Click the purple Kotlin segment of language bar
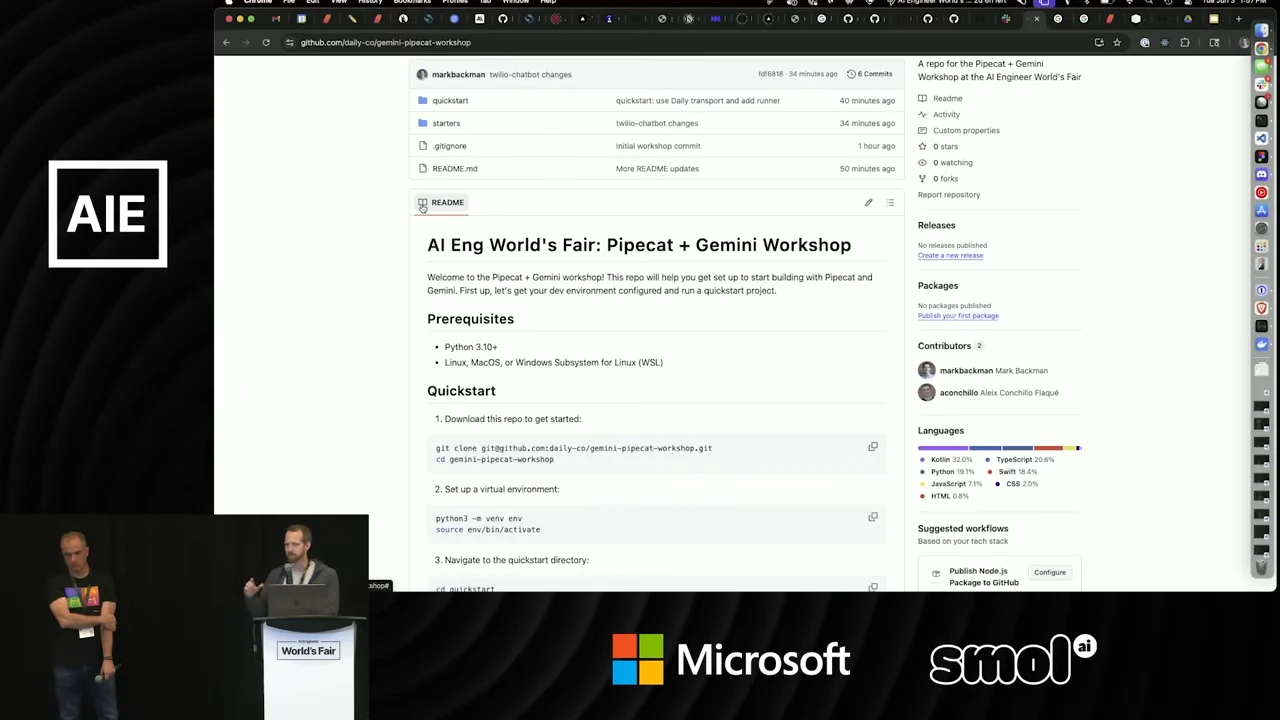 [x=944, y=448]
